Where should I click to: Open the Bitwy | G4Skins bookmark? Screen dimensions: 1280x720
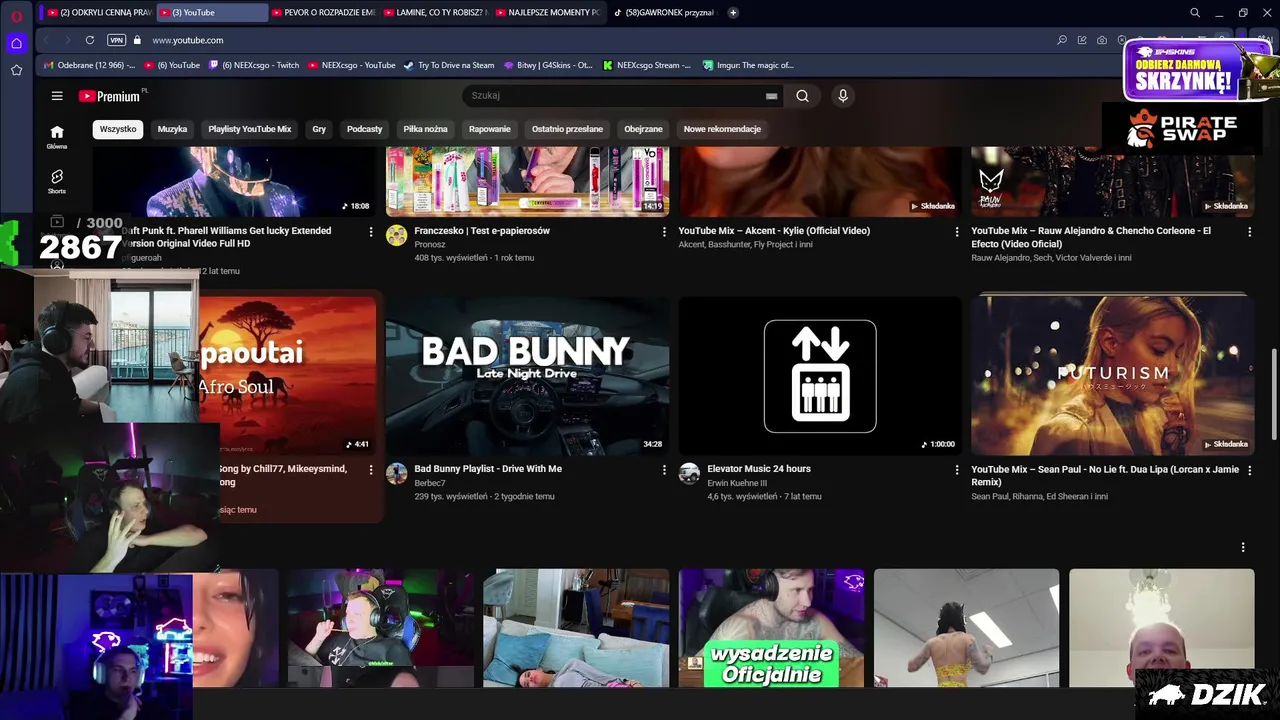coord(548,65)
